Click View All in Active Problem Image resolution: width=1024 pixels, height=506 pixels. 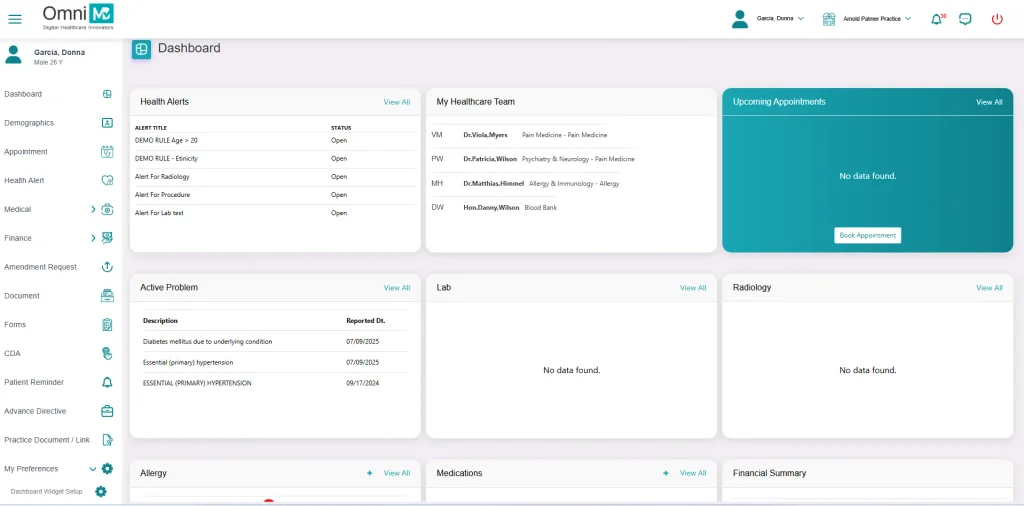(397, 288)
